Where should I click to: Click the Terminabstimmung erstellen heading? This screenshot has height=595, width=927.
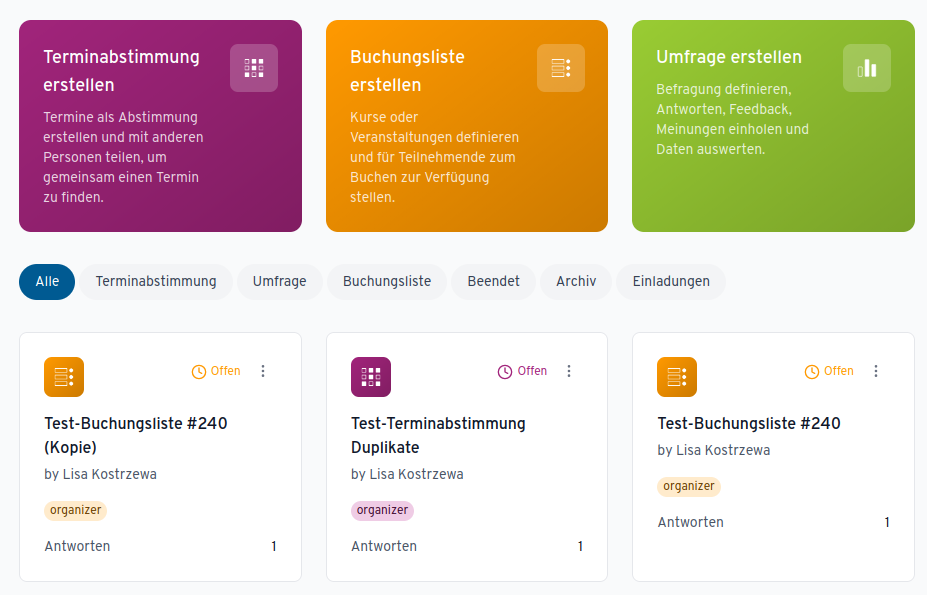[121, 71]
